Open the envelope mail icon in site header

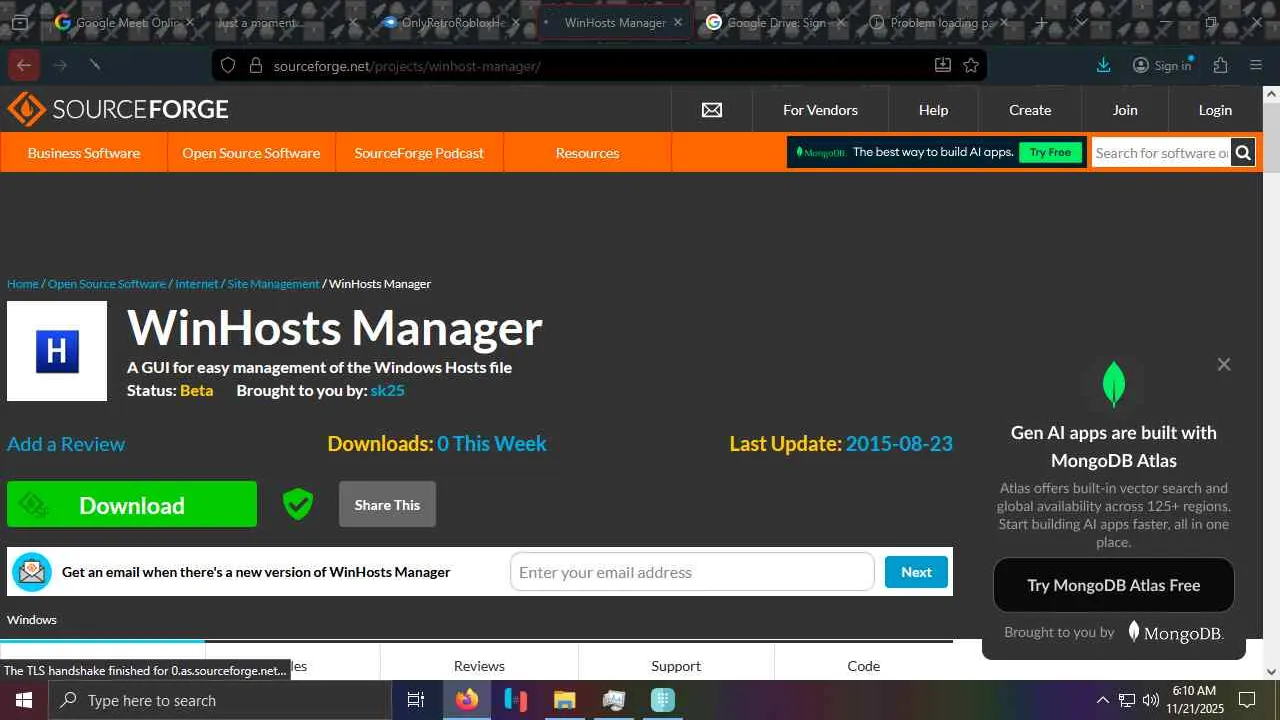[x=712, y=110]
